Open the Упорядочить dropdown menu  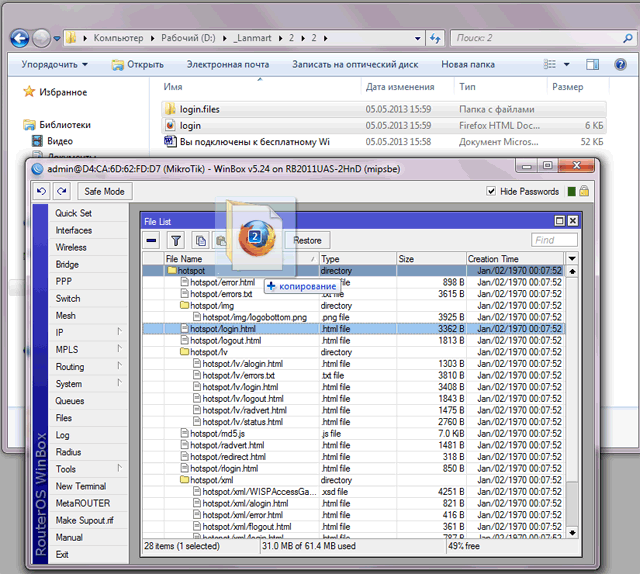(55, 65)
